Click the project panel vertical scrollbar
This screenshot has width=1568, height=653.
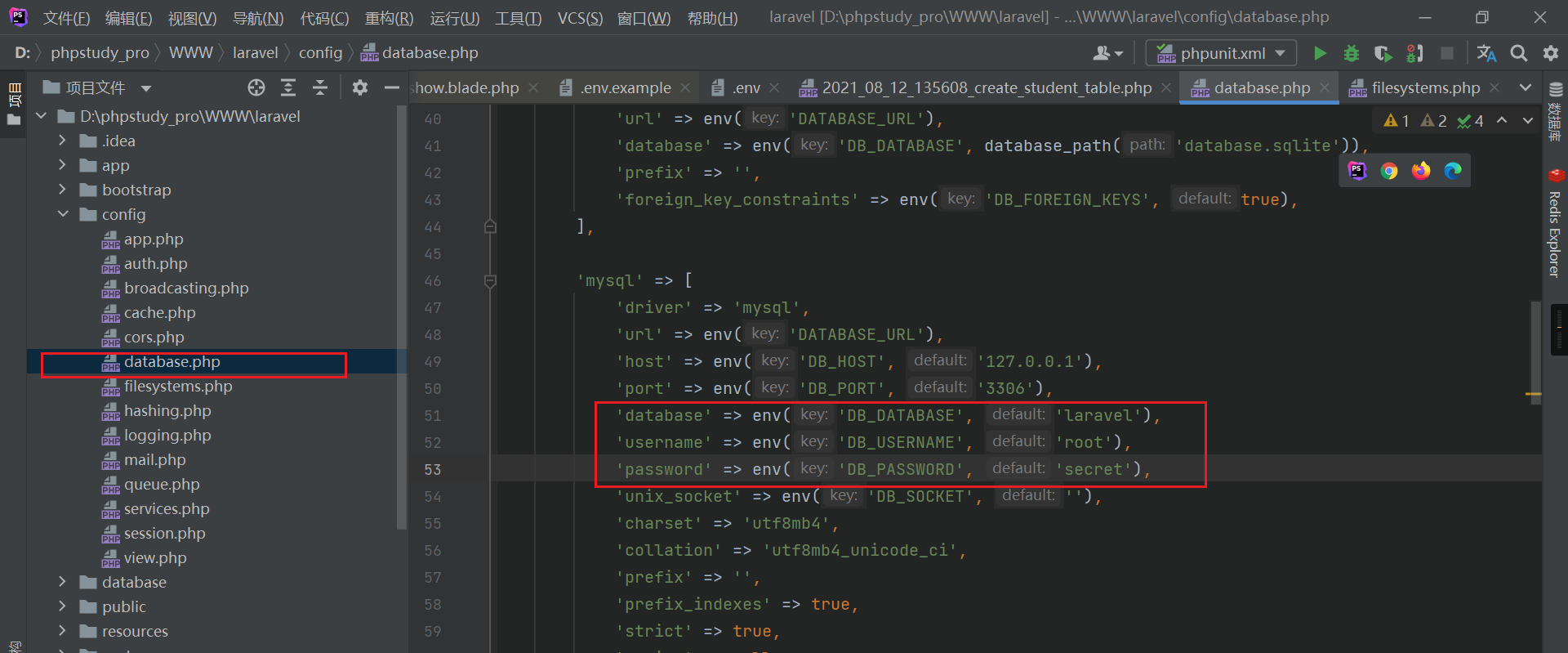401,319
